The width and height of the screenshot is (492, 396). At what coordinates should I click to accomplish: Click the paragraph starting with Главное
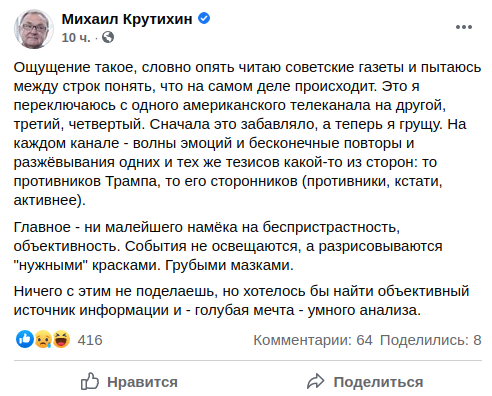pos(228,246)
